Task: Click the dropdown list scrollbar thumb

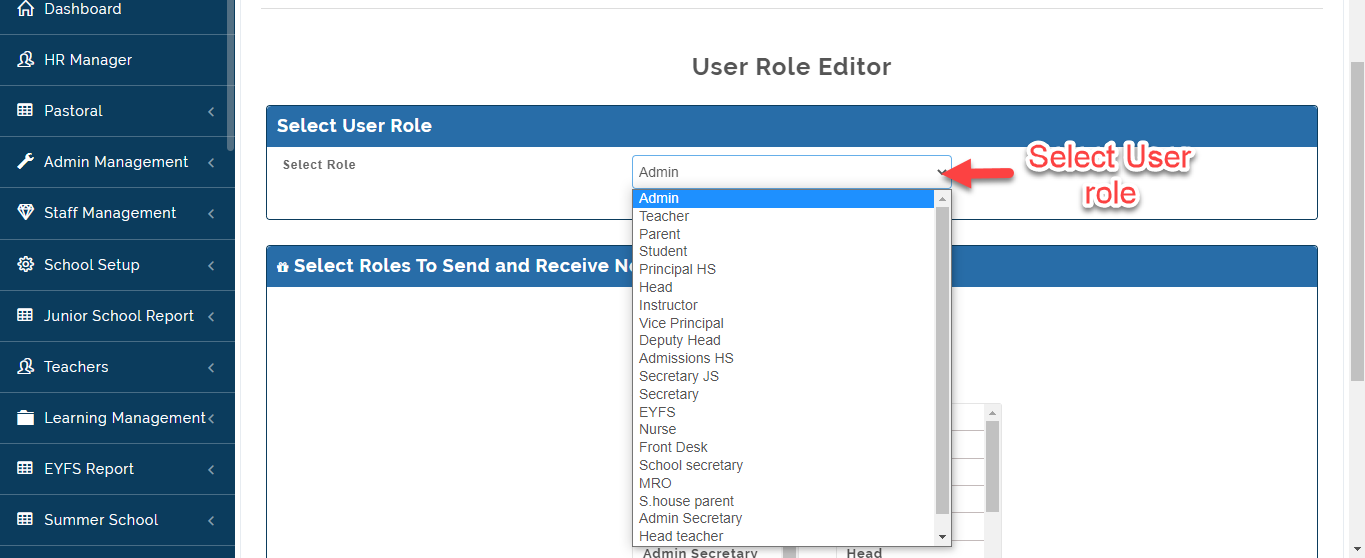Action: click(942, 360)
